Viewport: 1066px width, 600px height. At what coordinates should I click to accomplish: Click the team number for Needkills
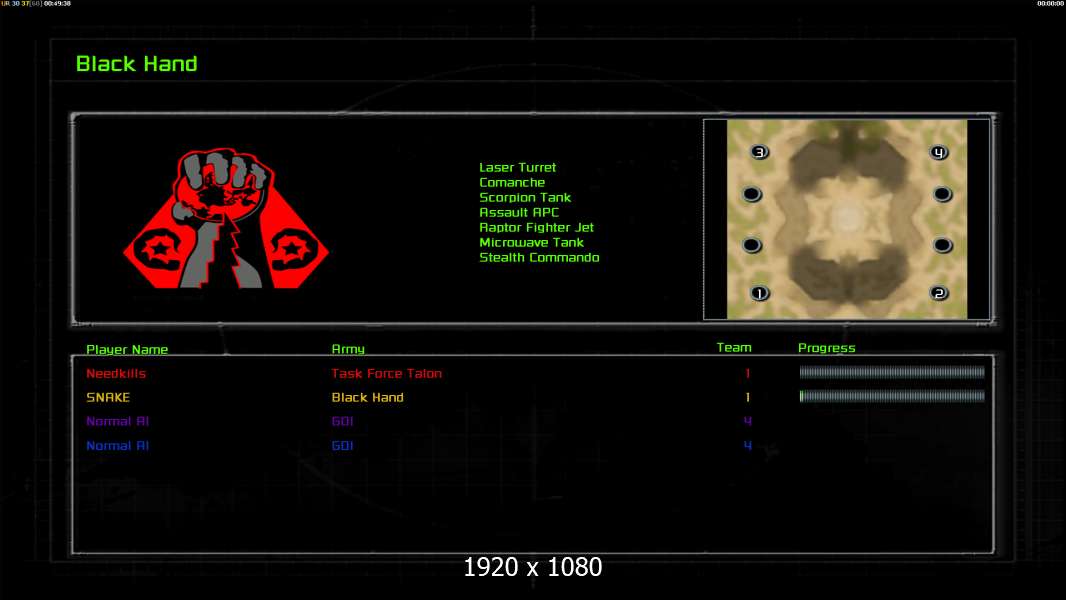coord(747,373)
